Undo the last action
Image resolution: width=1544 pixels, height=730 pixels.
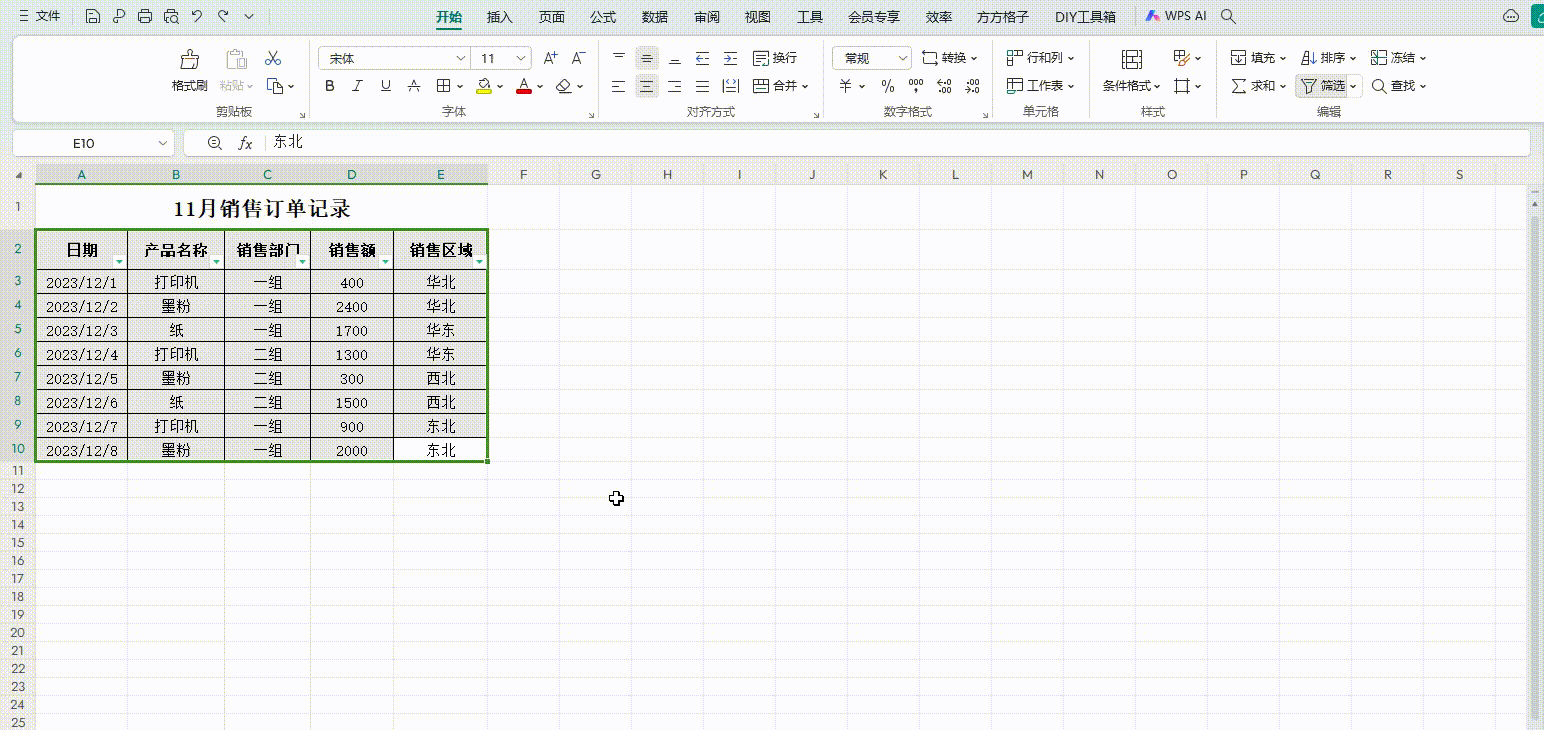[x=197, y=16]
